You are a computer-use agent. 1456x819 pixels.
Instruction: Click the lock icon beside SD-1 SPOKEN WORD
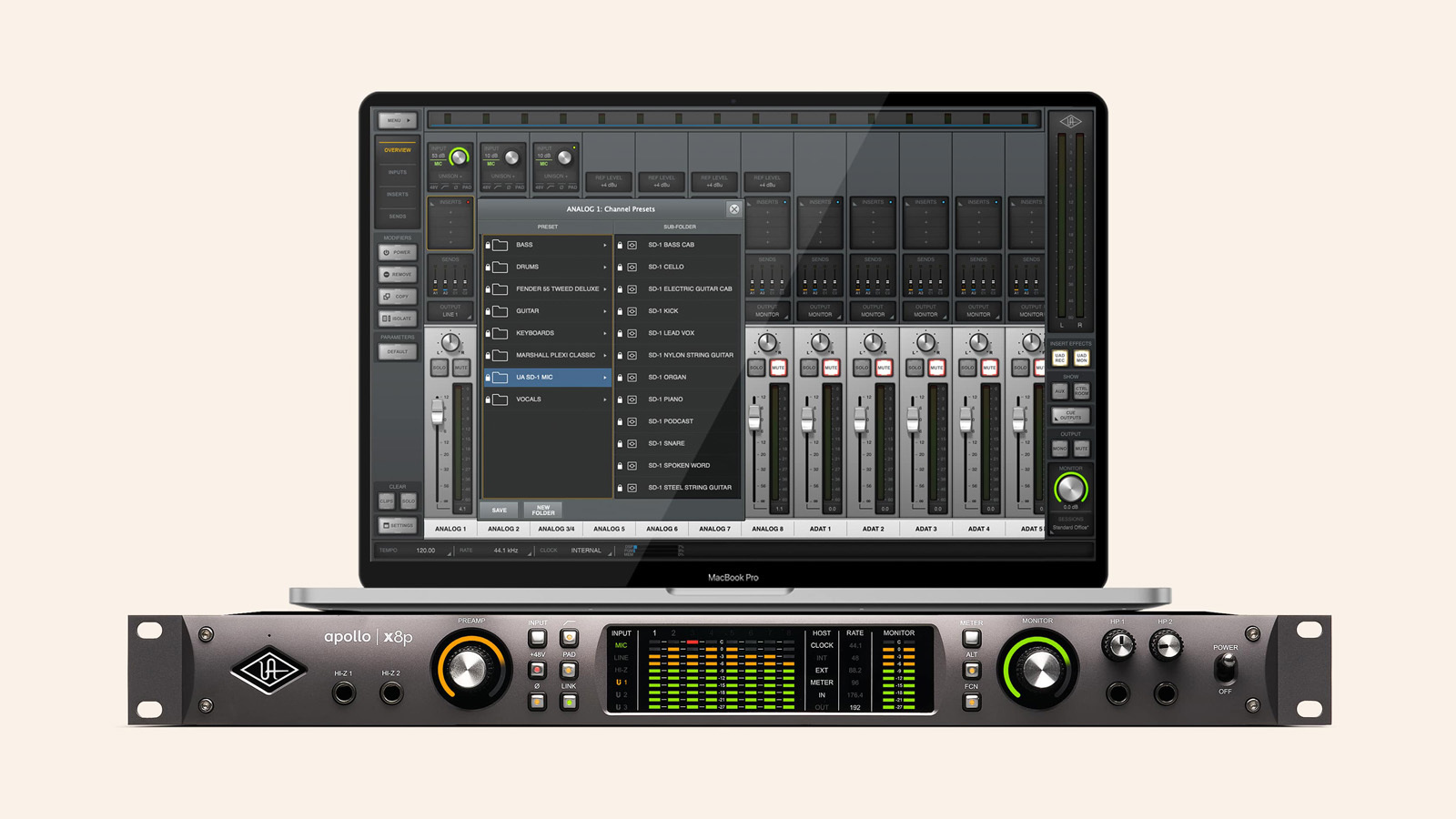[x=620, y=465]
